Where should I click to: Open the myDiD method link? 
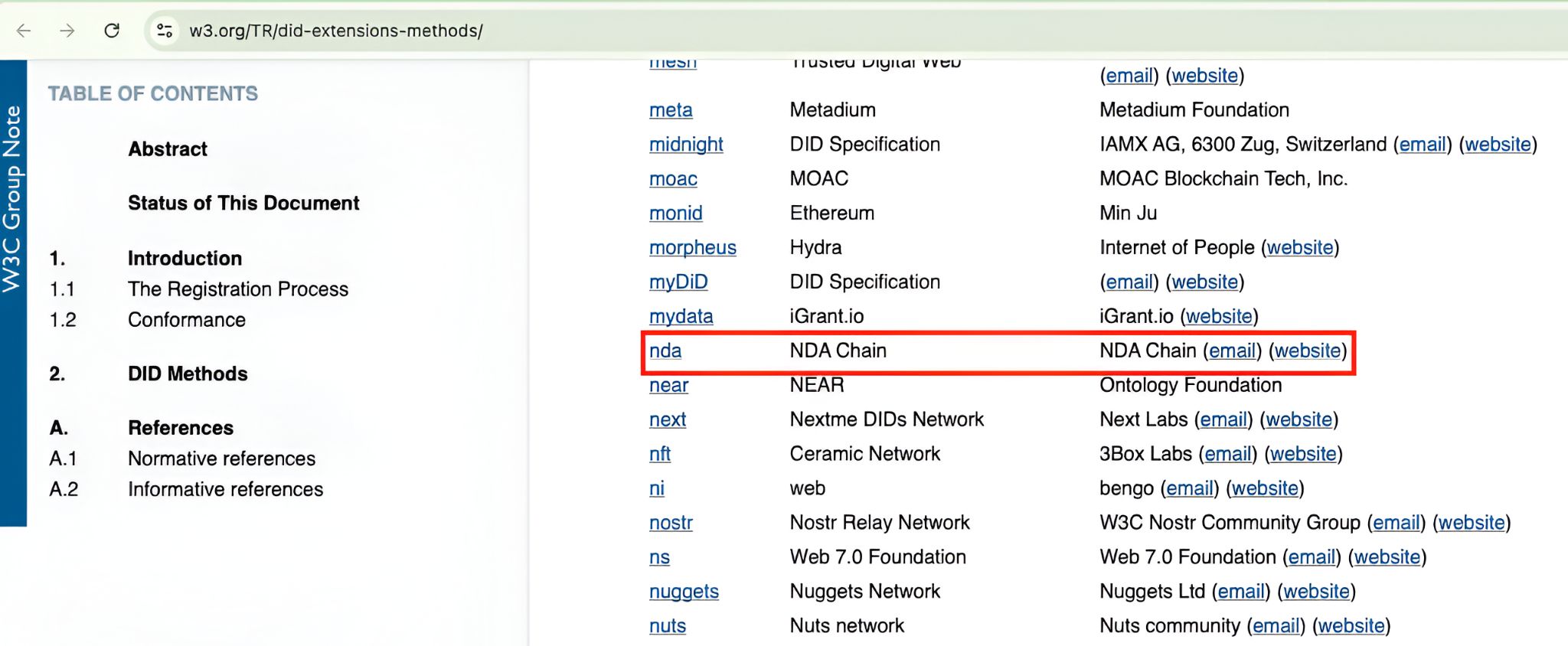click(678, 282)
